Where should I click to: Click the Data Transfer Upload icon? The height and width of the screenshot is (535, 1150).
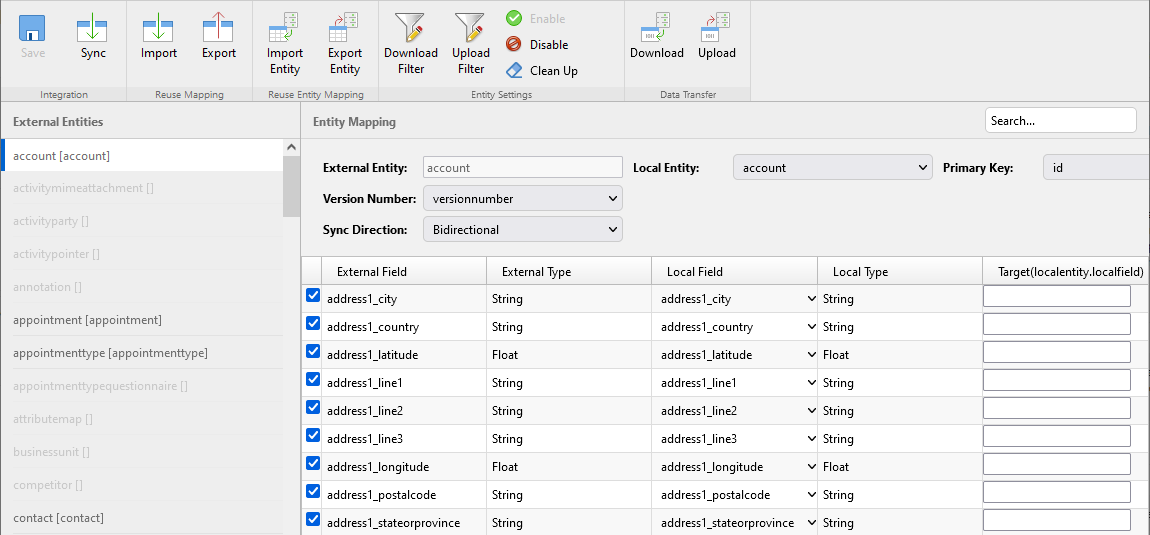pos(716,28)
